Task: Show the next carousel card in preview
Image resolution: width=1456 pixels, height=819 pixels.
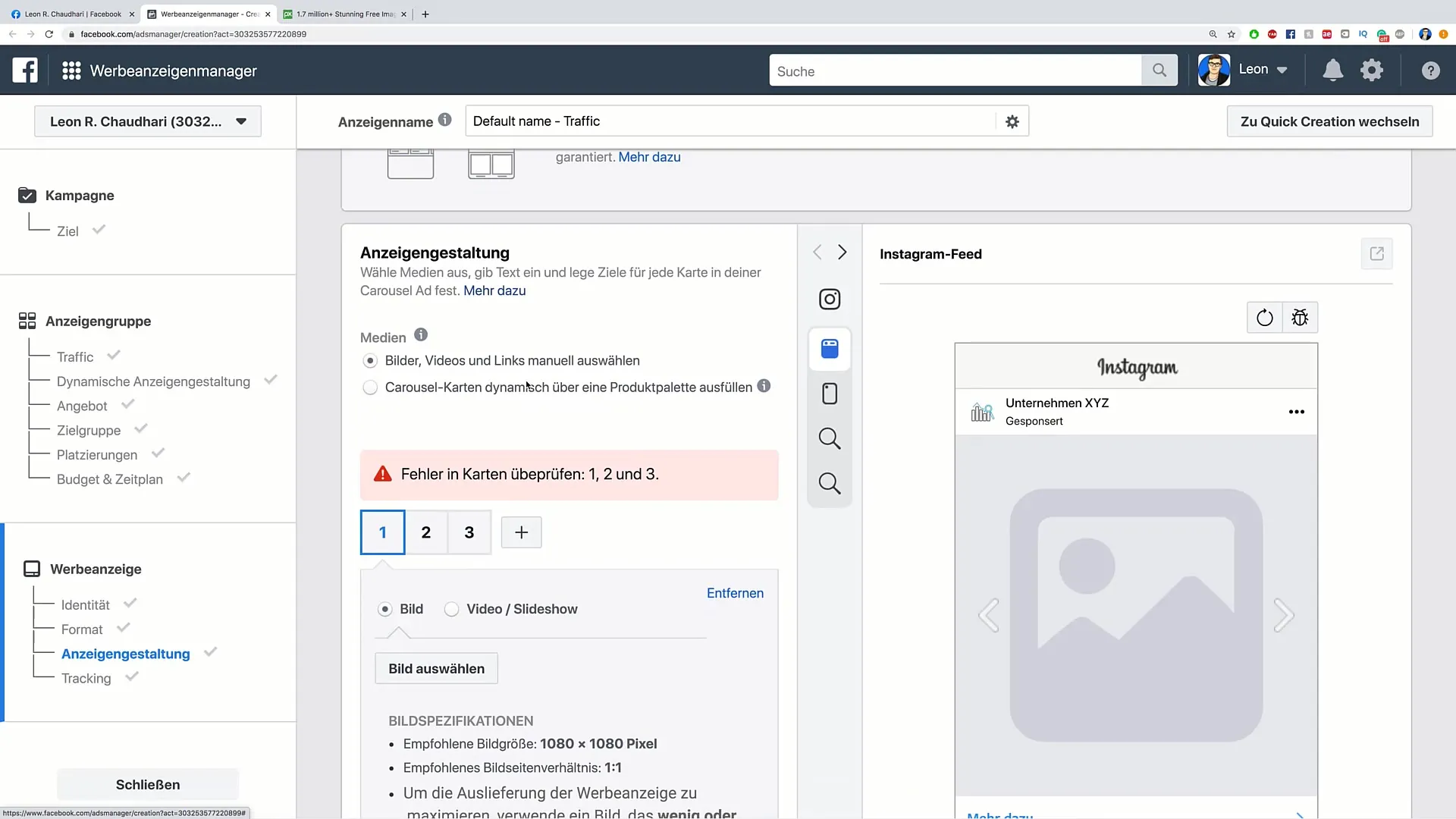Action: point(1283,615)
